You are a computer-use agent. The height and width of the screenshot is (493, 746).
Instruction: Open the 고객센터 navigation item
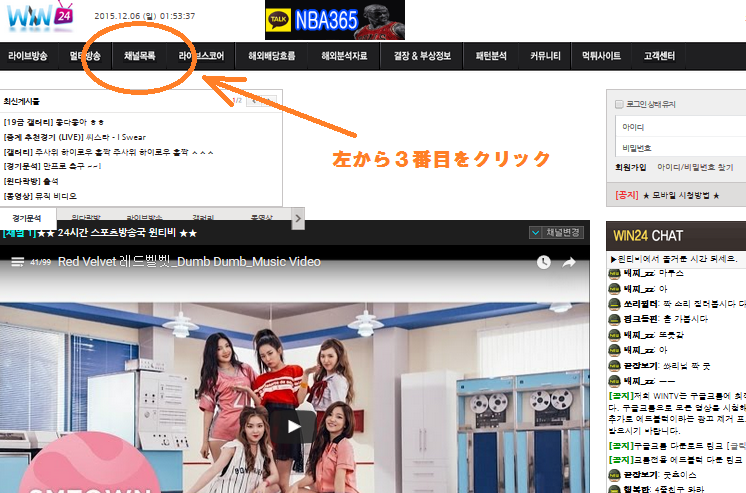pos(659,56)
